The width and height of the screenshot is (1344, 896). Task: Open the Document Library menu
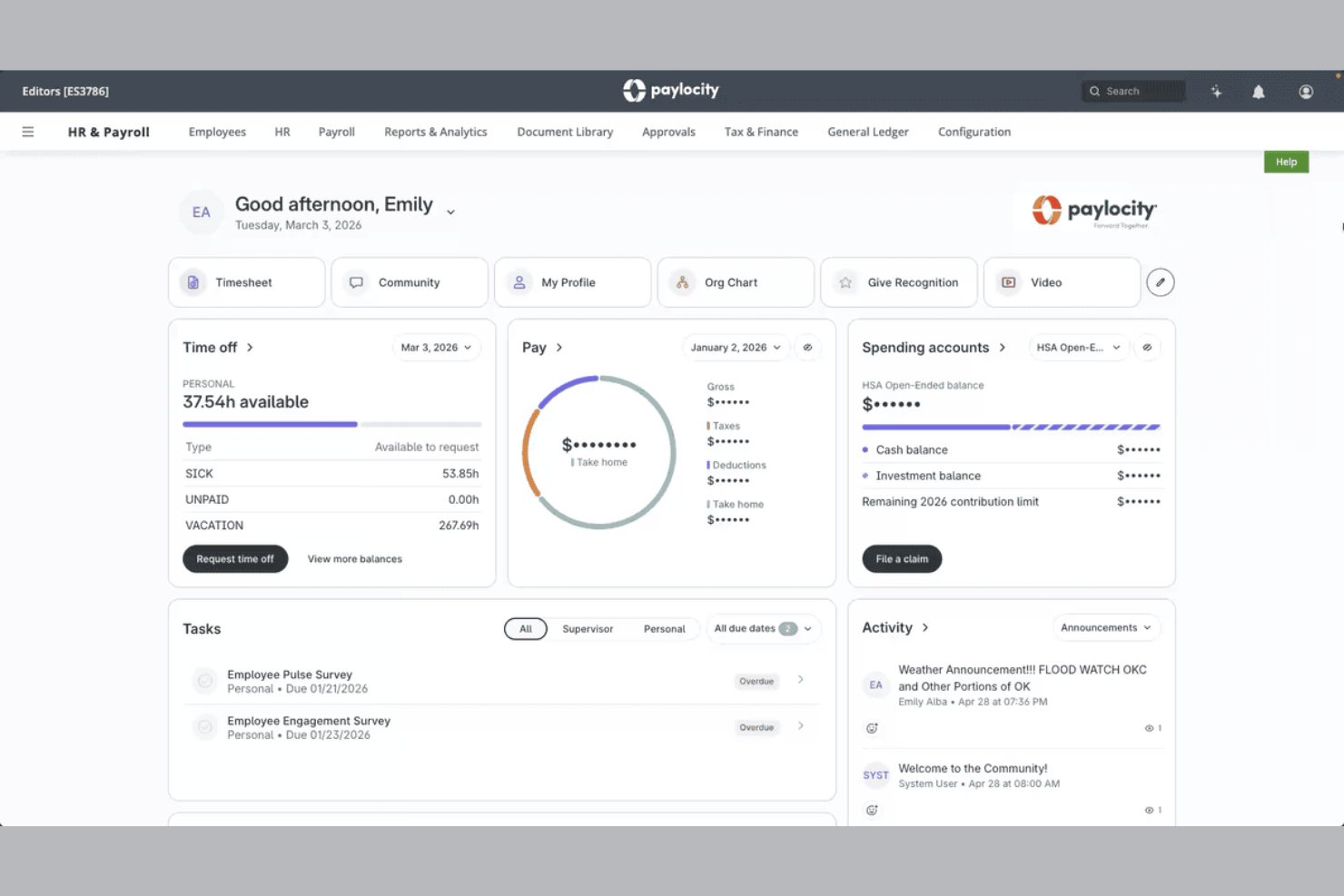(x=565, y=132)
